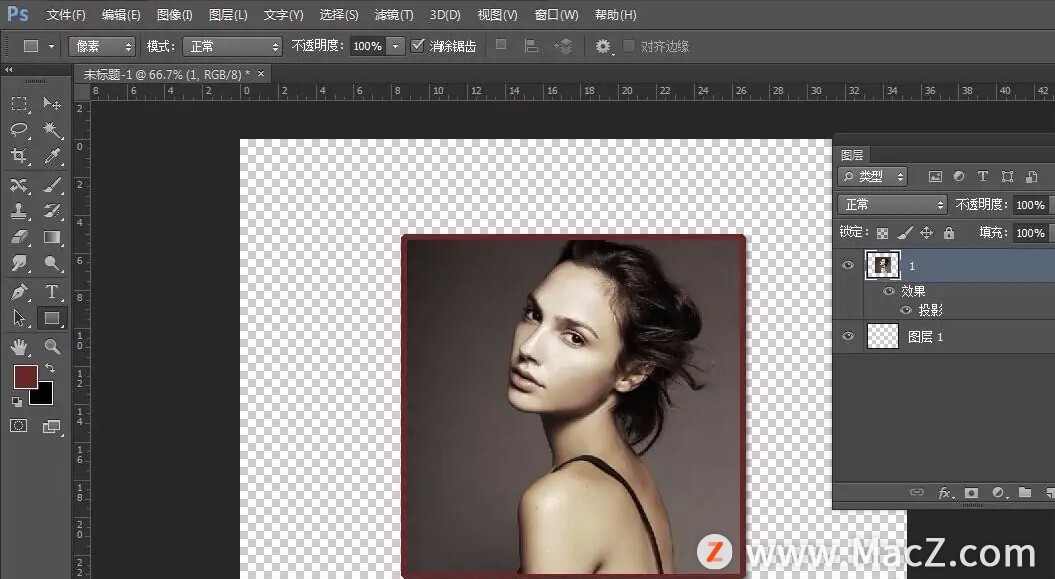1055x579 pixels.
Task: Open the 图像(I) menu
Action: tap(174, 15)
